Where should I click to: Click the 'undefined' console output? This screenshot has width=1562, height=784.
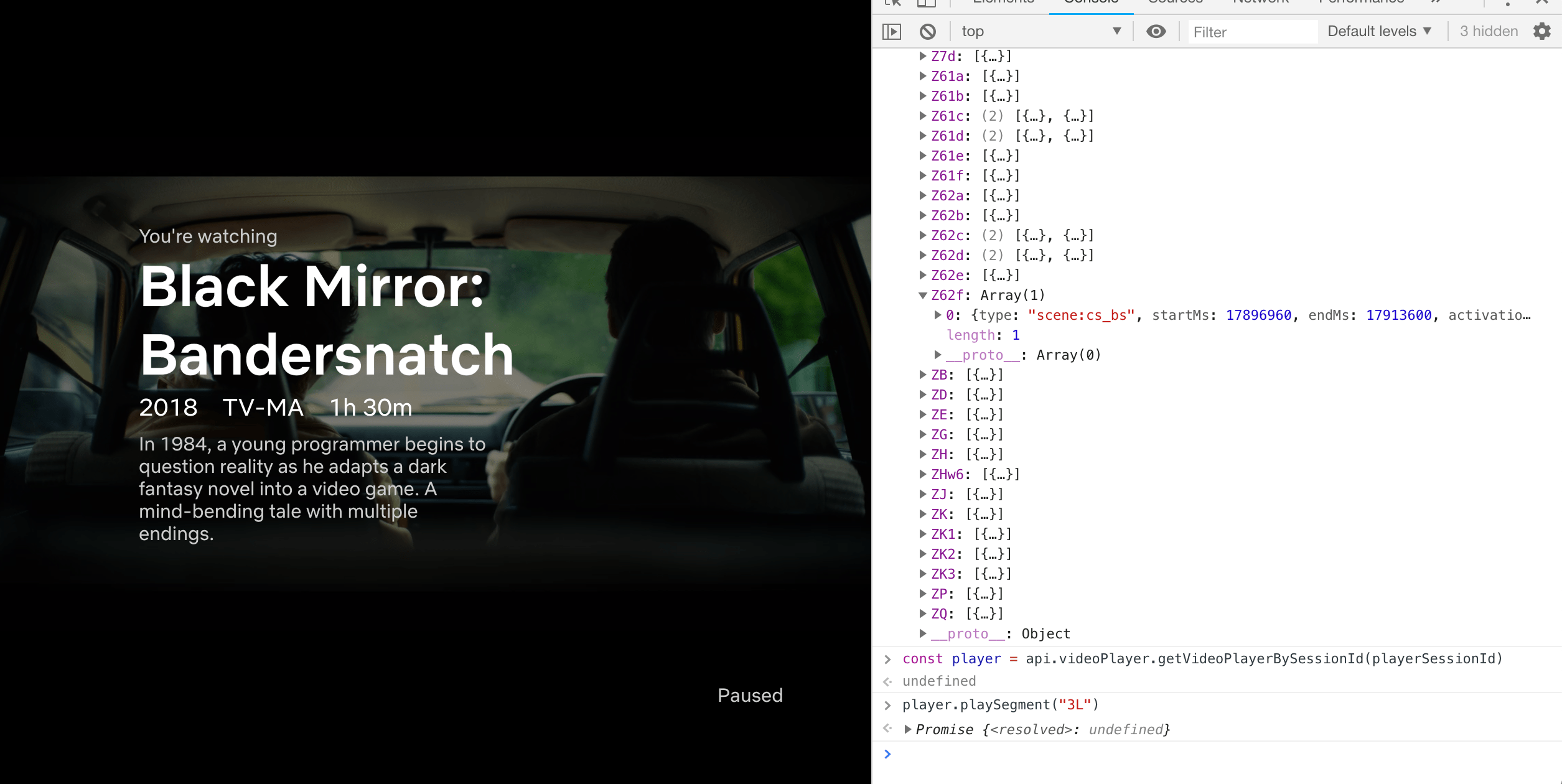pyautogui.click(x=939, y=681)
